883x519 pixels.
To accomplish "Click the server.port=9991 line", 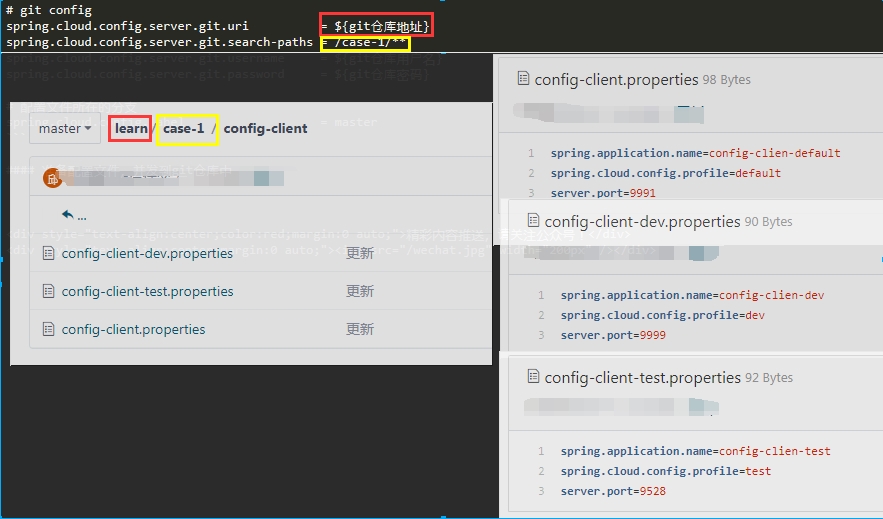I will (x=603, y=193).
